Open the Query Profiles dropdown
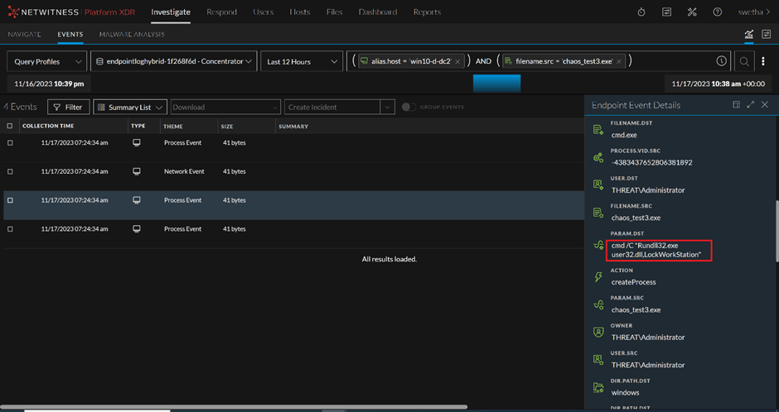Viewport: 779px width, 412px height. tap(46, 61)
